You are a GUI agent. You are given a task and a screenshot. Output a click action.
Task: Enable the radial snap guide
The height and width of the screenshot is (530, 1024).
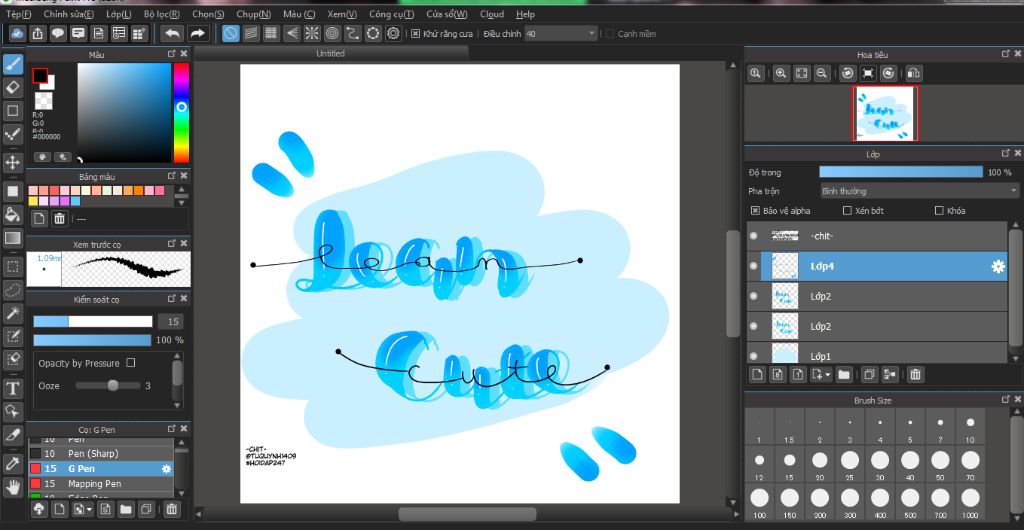coord(312,33)
